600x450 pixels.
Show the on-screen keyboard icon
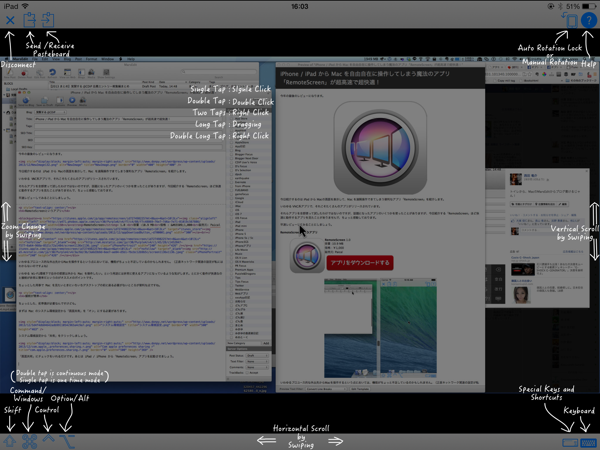(x=589, y=443)
